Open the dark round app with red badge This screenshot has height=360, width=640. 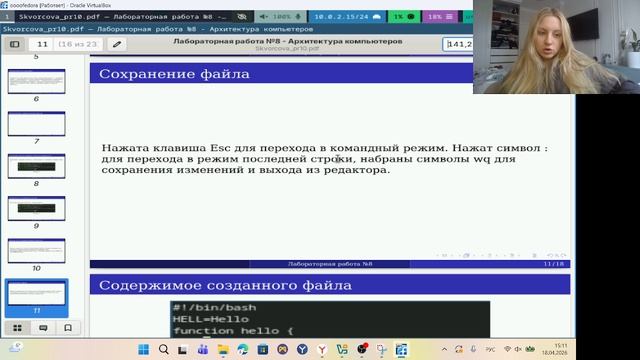[362, 349]
